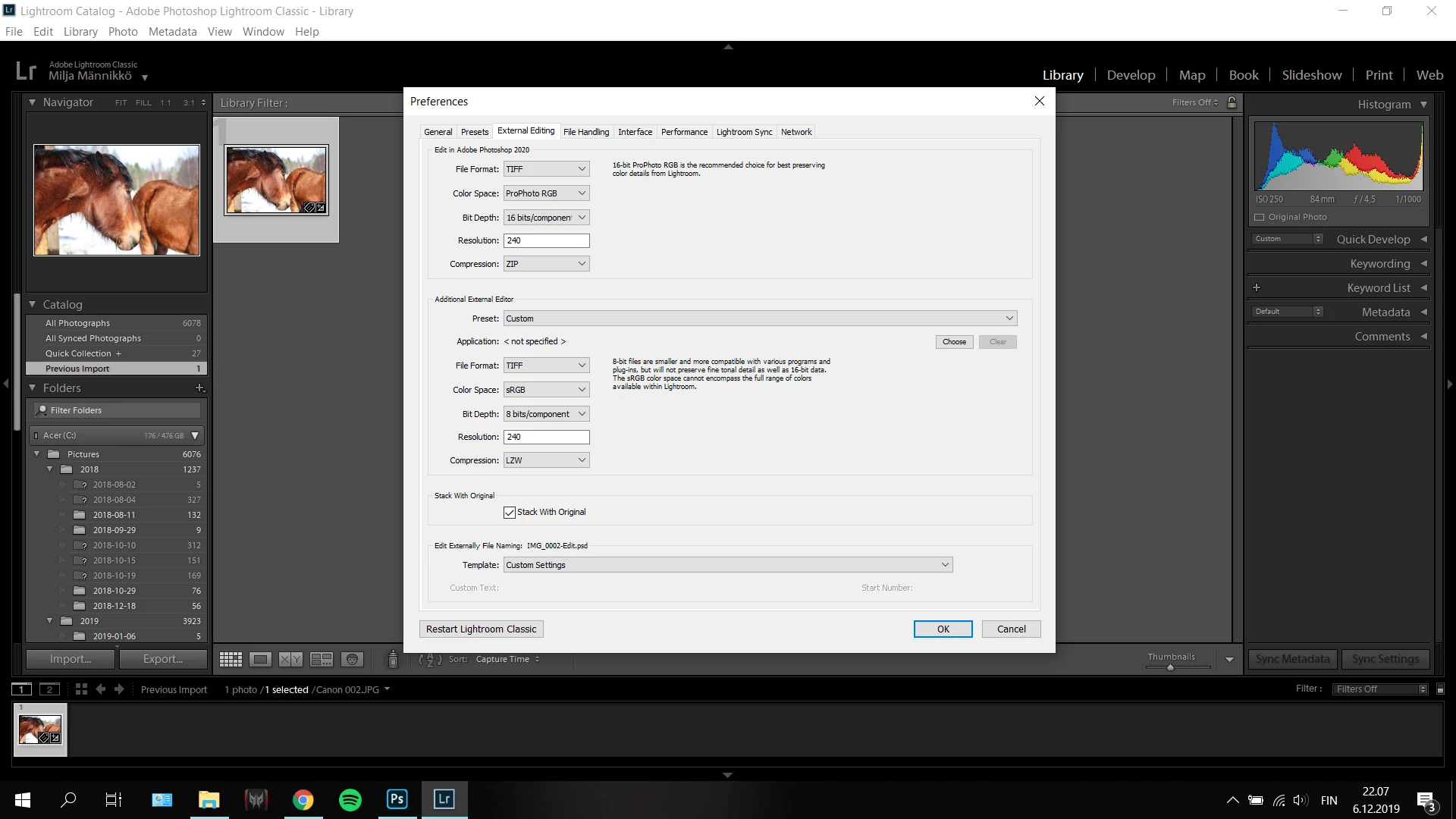Click Restart Lightroom Classic button

pos(481,629)
